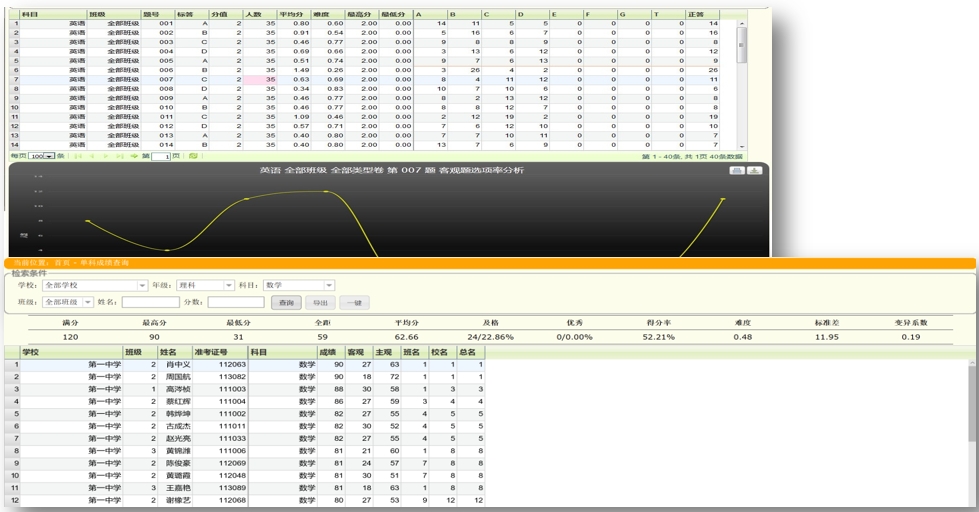This screenshot has width=979, height=512.
Task: Click exam number 111006
Action: (232, 451)
